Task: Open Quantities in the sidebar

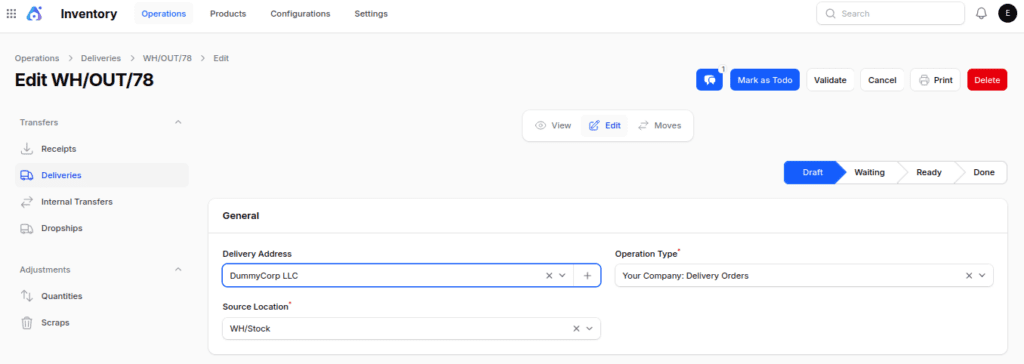Action: tap(101, 296)
